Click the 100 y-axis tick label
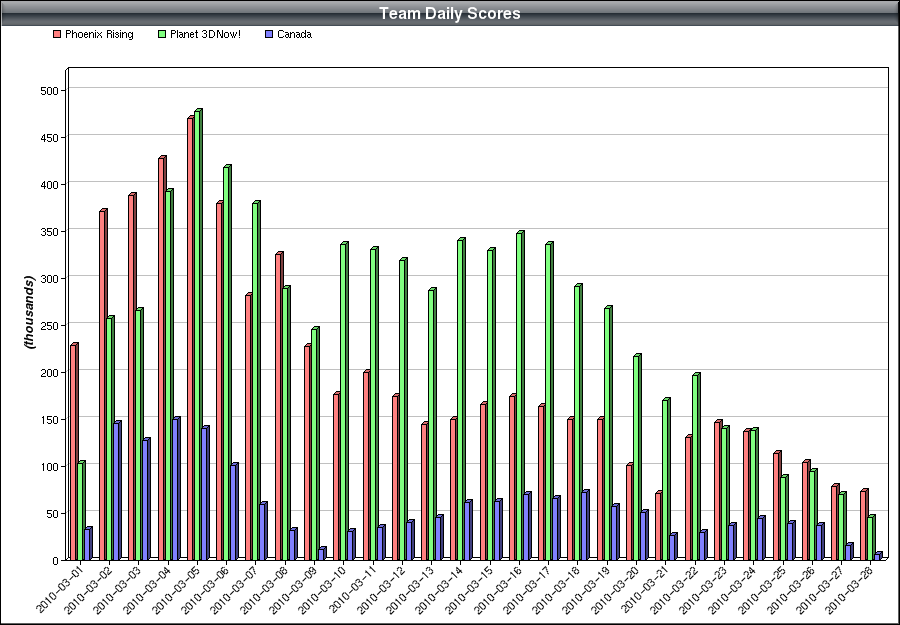The height and width of the screenshot is (625, 900). 49,467
